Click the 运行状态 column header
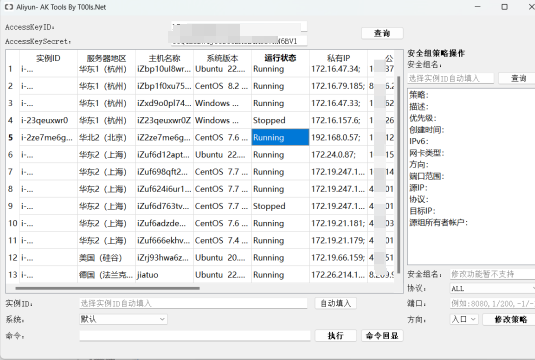This screenshot has width=535, height=360. tap(280, 58)
